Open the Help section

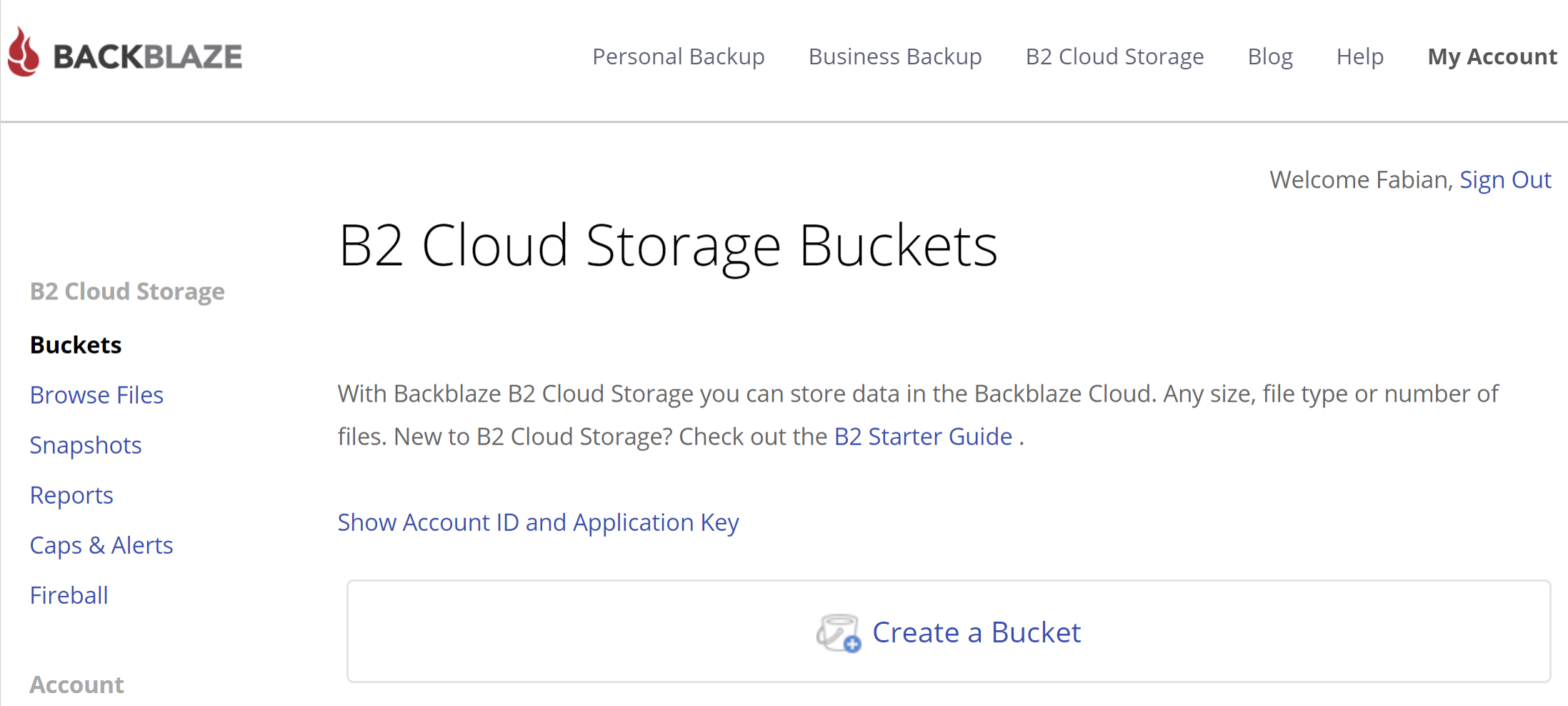[1359, 56]
